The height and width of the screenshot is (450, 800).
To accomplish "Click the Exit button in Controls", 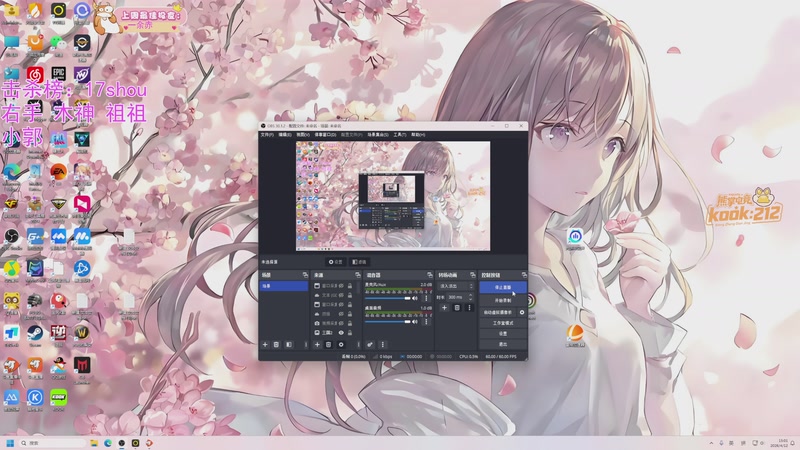I will coord(503,344).
